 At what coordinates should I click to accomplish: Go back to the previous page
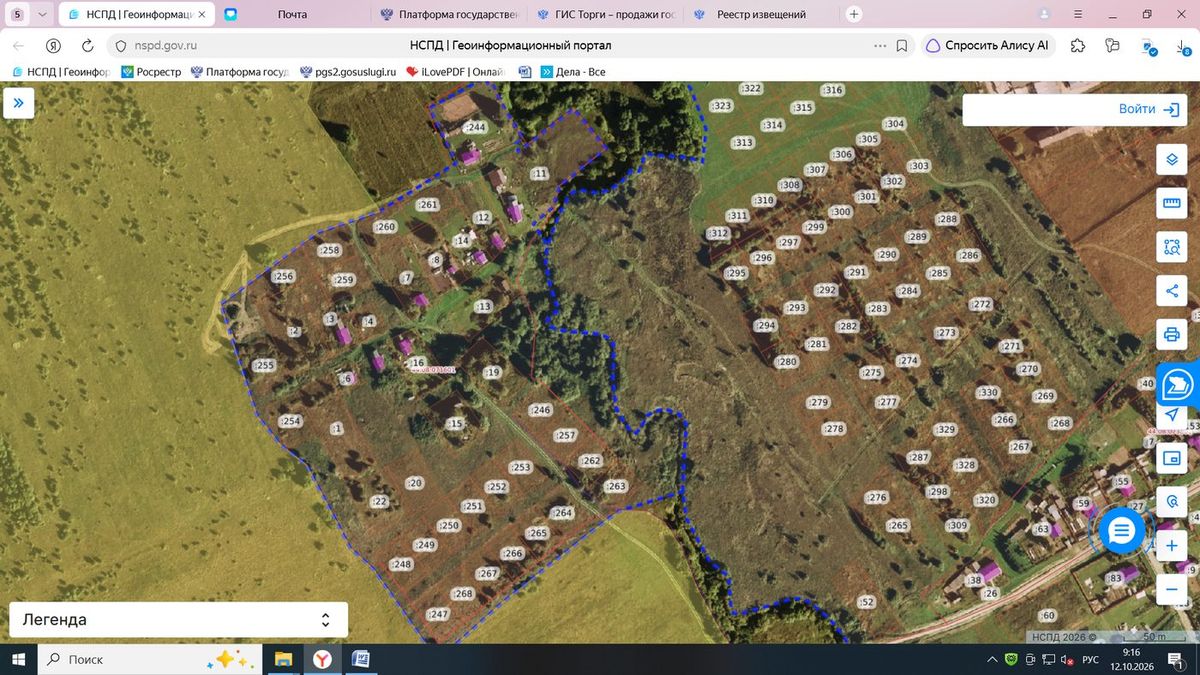pyautogui.click(x=19, y=45)
